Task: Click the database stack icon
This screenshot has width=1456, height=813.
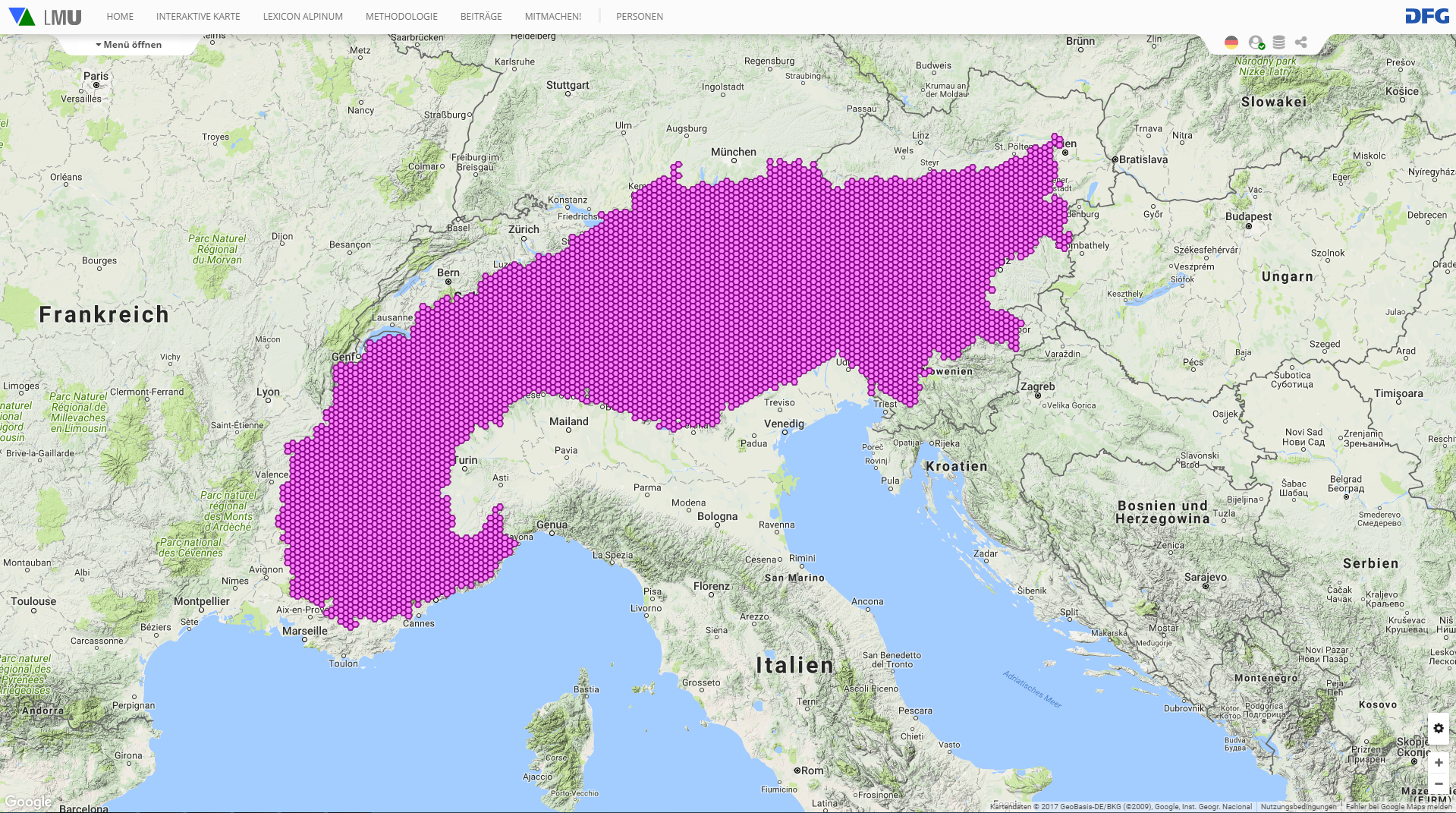Action: pyautogui.click(x=1278, y=43)
